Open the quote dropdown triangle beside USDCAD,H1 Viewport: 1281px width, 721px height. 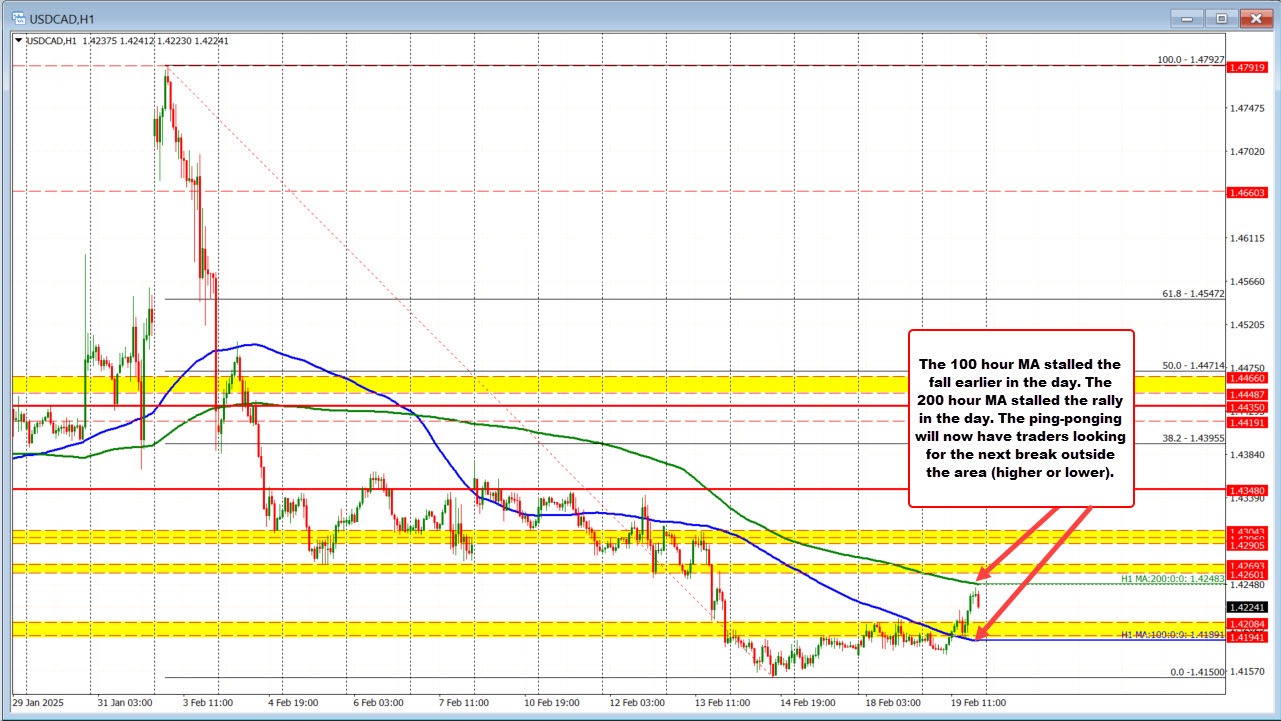coord(18,41)
